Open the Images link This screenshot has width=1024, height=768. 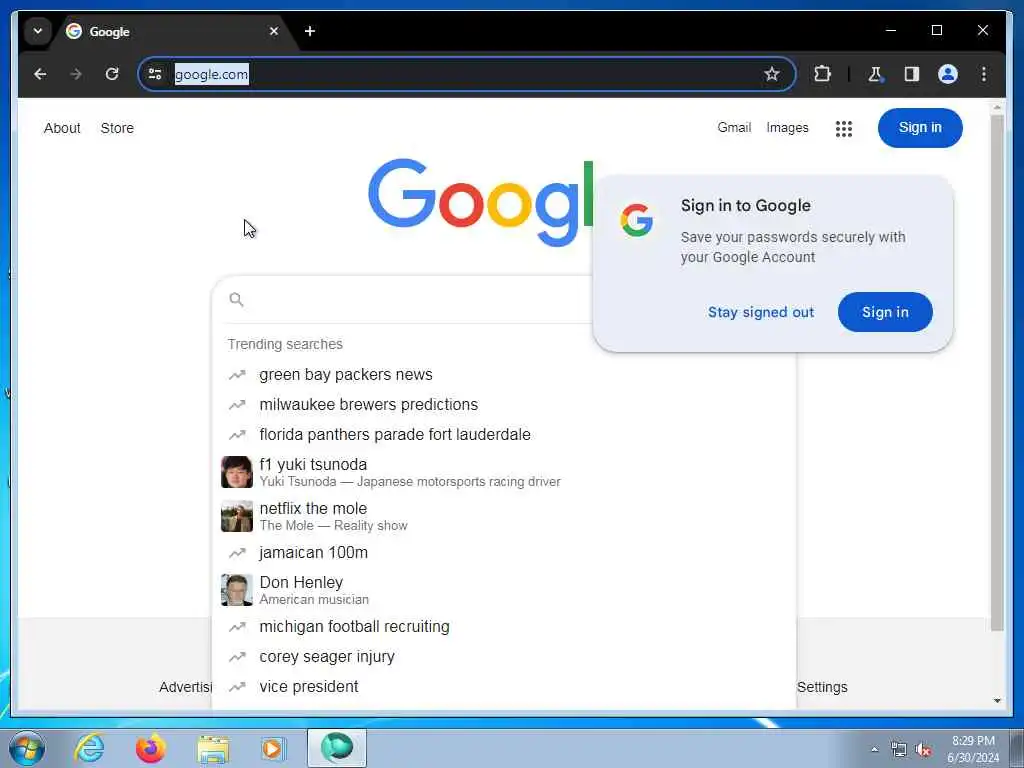point(787,127)
